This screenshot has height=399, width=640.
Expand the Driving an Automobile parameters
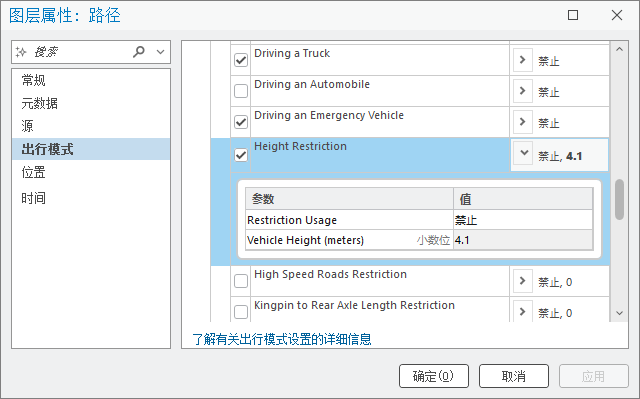[x=522, y=91]
